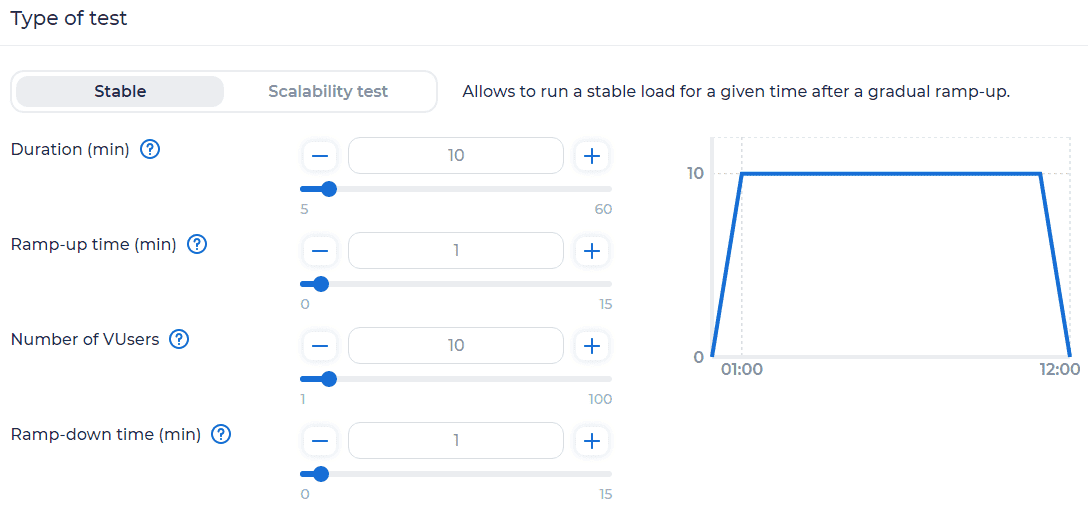Click the Duration value input field
This screenshot has width=1088, height=515.
pyautogui.click(x=456, y=156)
